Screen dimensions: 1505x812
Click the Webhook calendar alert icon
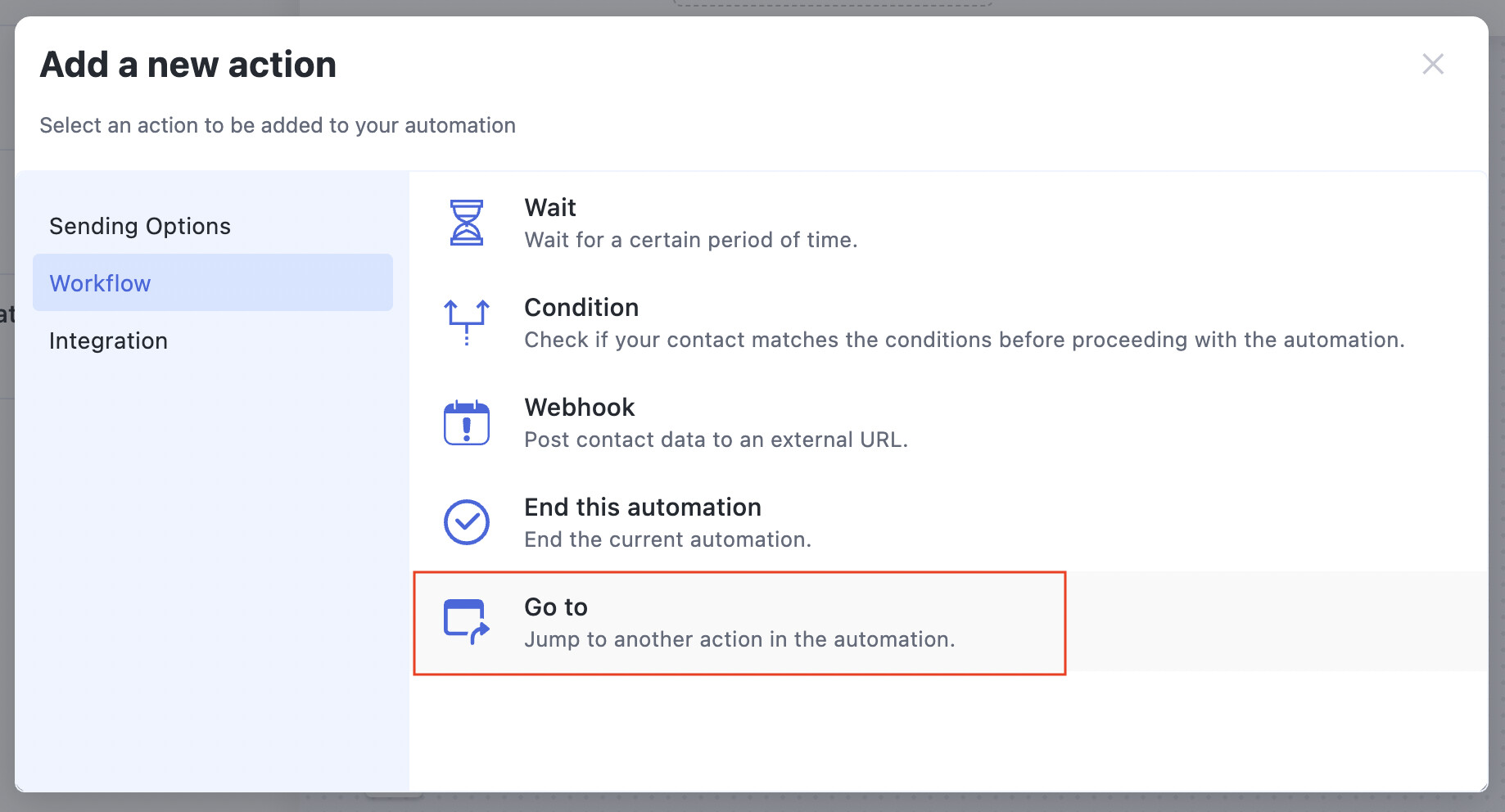(x=467, y=422)
